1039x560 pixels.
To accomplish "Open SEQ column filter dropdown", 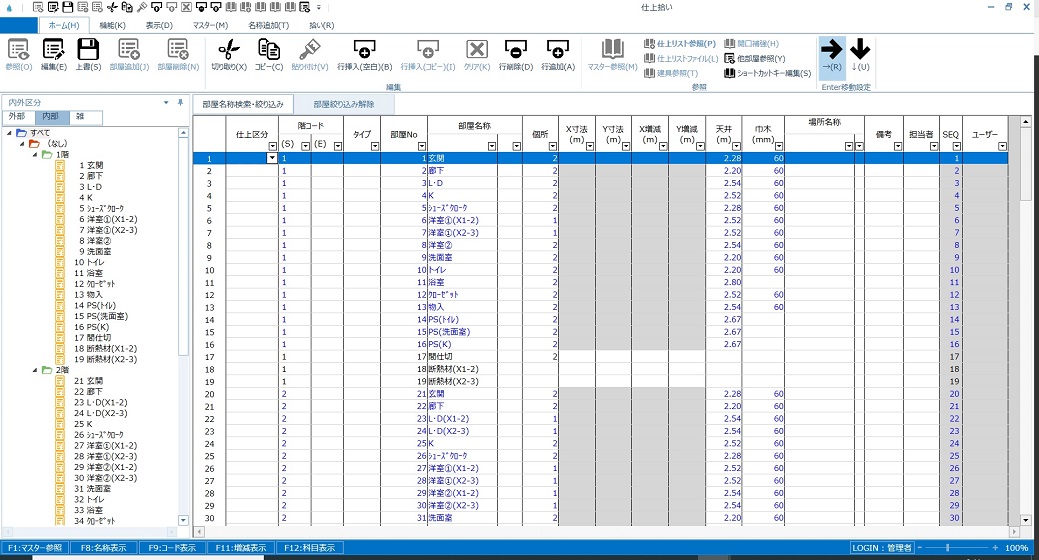I will (956, 146).
